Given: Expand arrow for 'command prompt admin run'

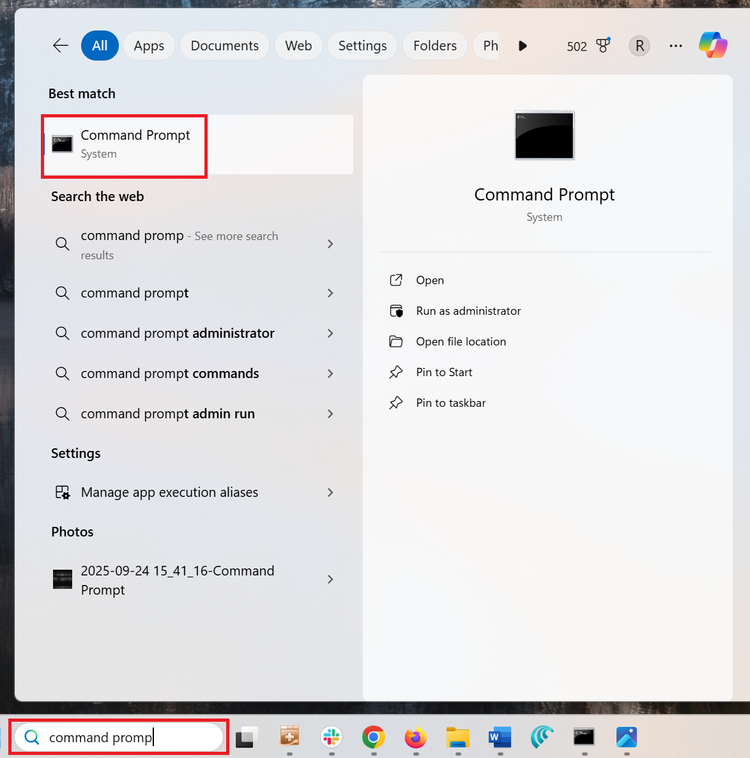Looking at the screenshot, I should pyautogui.click(x=330, y=414).
